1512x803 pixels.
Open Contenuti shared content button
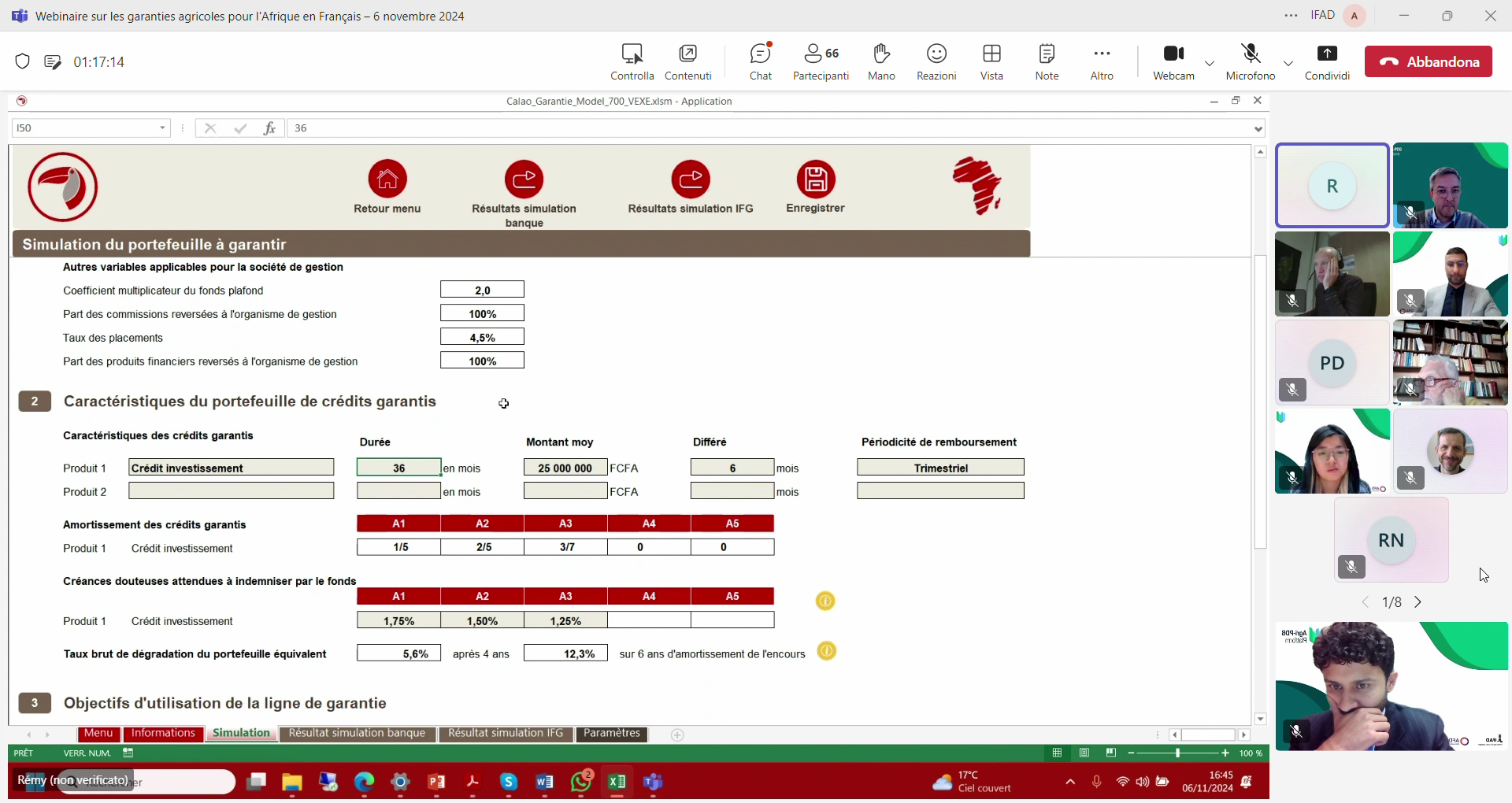coord(687,62)
